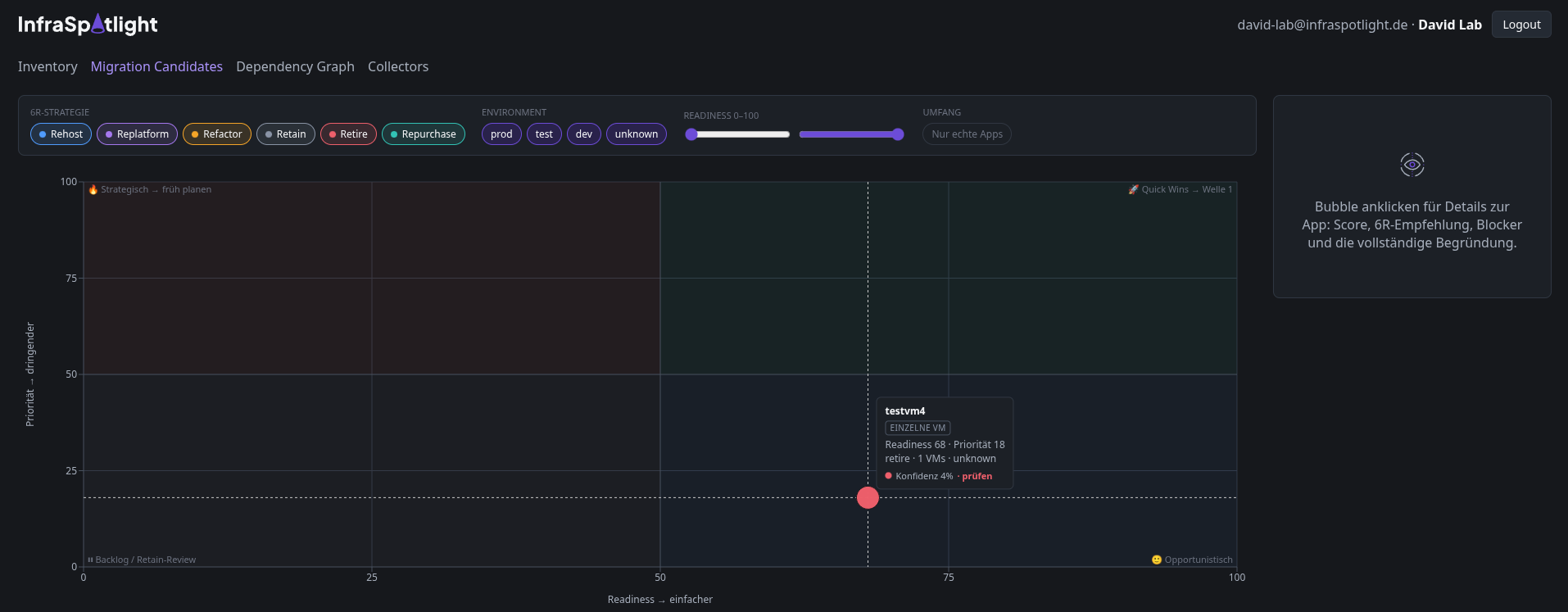
Task: Click the Quick Wins quadrant label
Action: pyautogui.click(x=1180, y=189)
